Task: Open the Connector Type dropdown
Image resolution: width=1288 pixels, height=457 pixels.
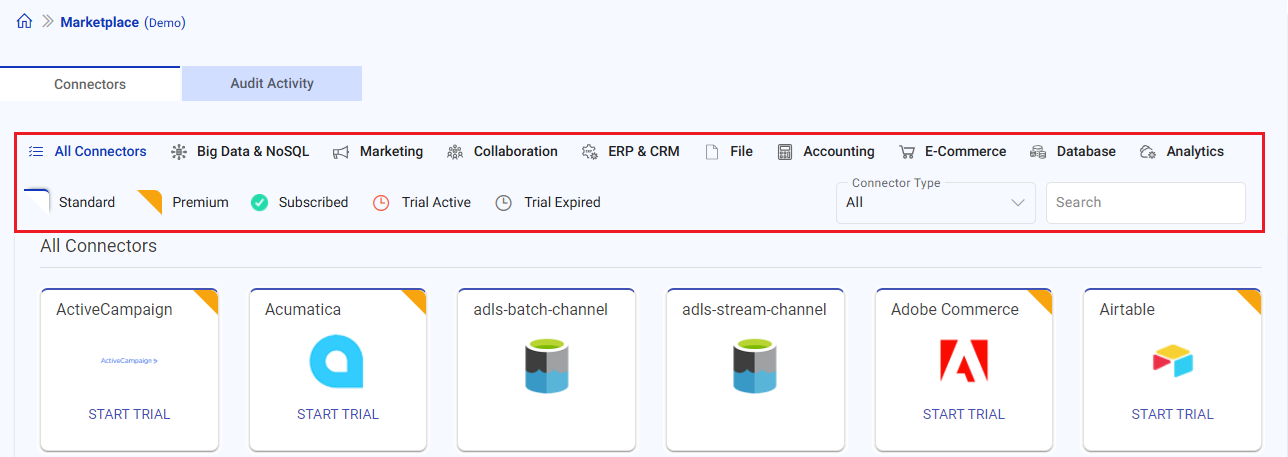Action: point(936,202)
